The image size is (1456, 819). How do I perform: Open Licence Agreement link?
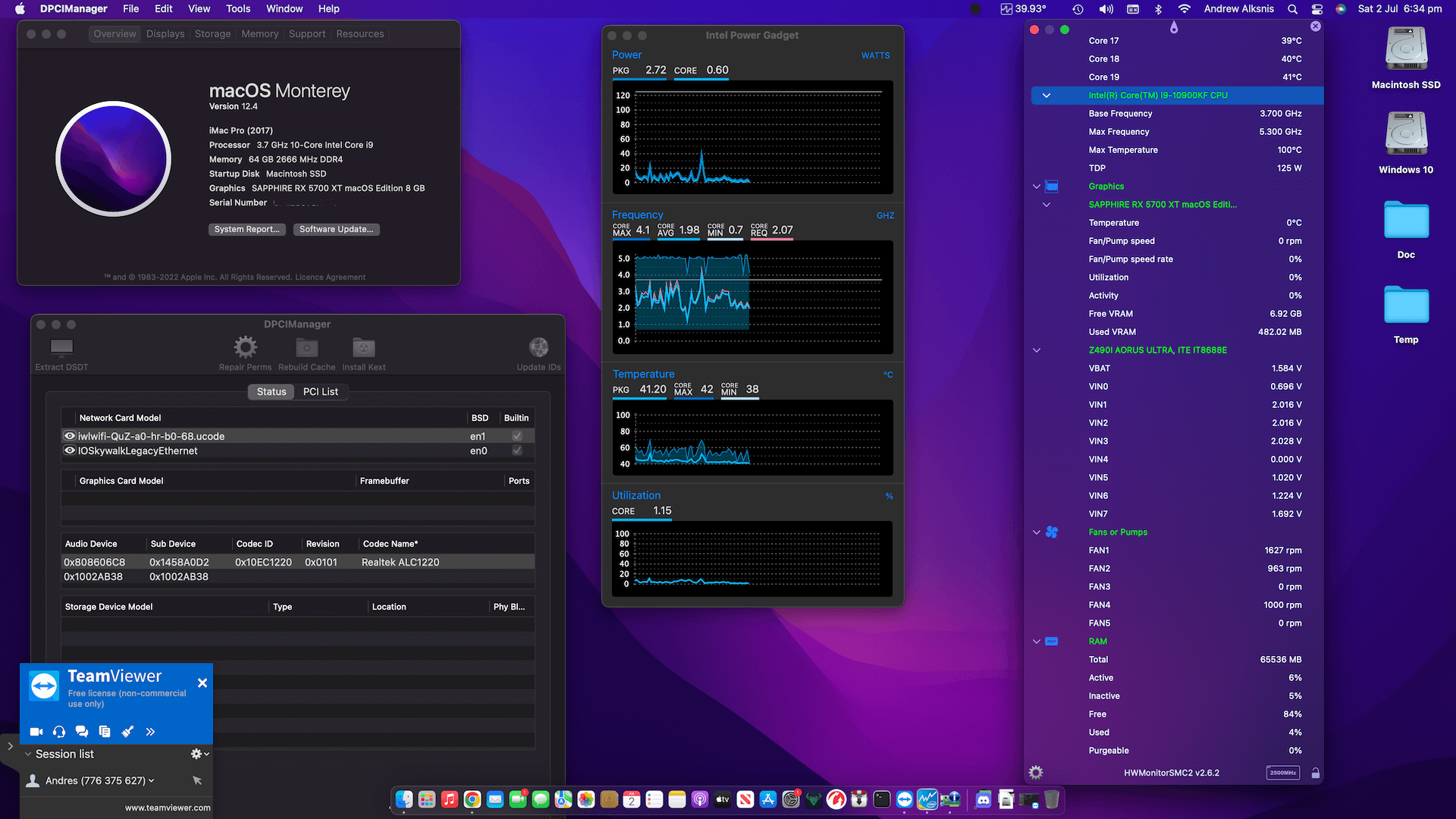(x=330, y=278)
